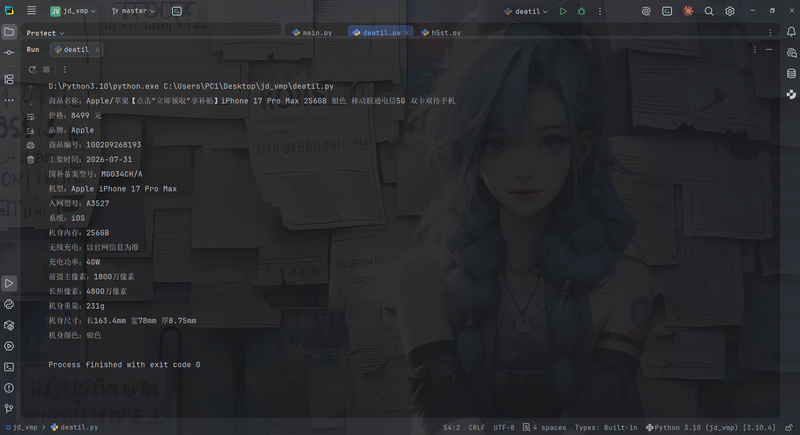Open Notifications bell icon
Screen dimensions: 800x435
coord(791,32)
